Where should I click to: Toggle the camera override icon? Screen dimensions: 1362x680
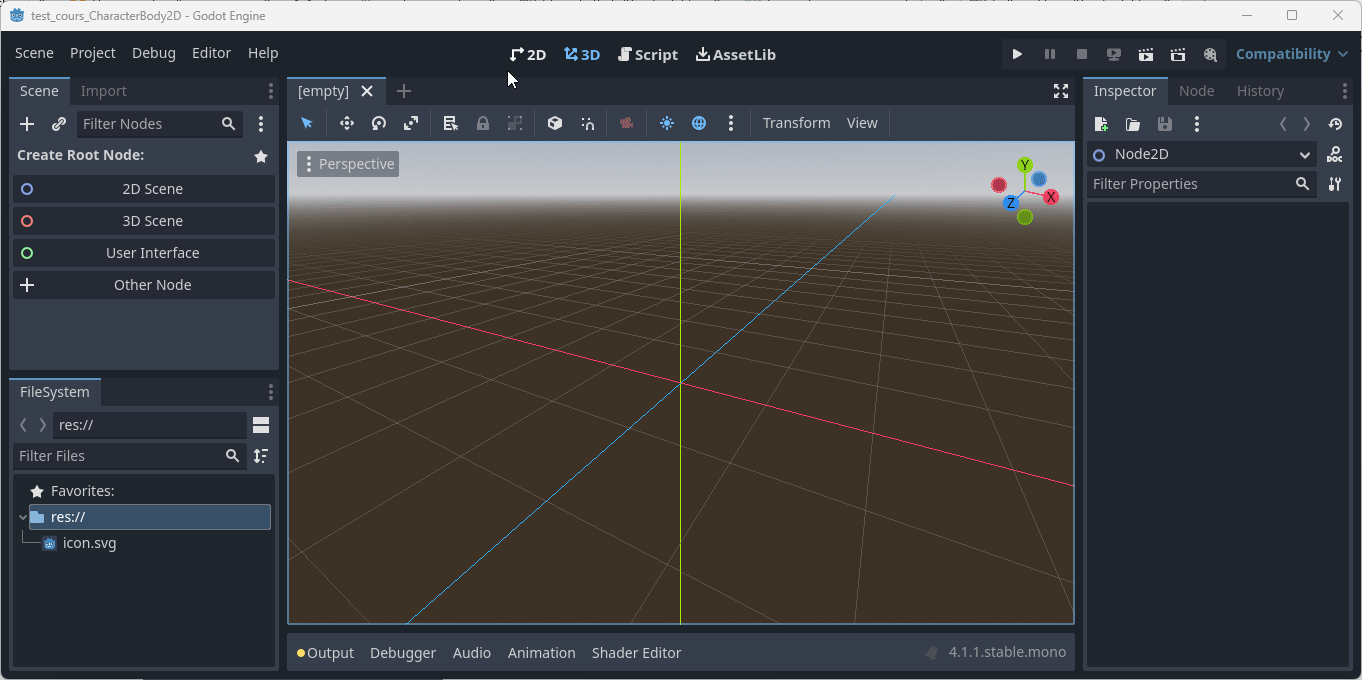point(627,123)
